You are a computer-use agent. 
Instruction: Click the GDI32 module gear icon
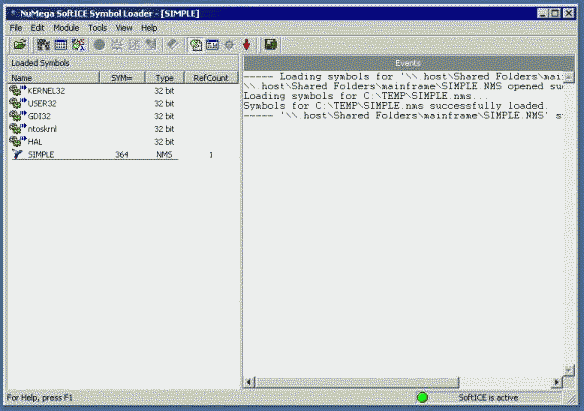tap(18, 116)
